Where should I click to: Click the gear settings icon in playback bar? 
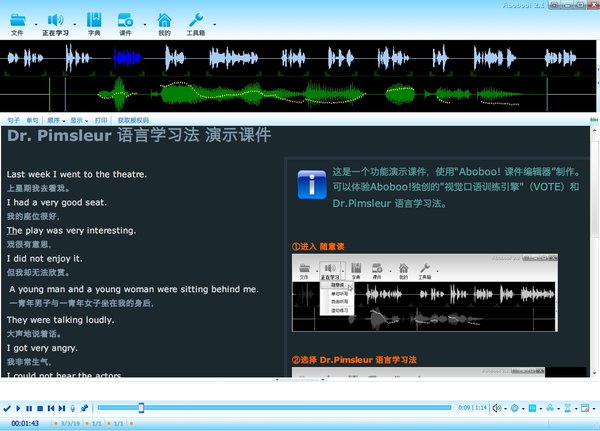pos(515,408)
